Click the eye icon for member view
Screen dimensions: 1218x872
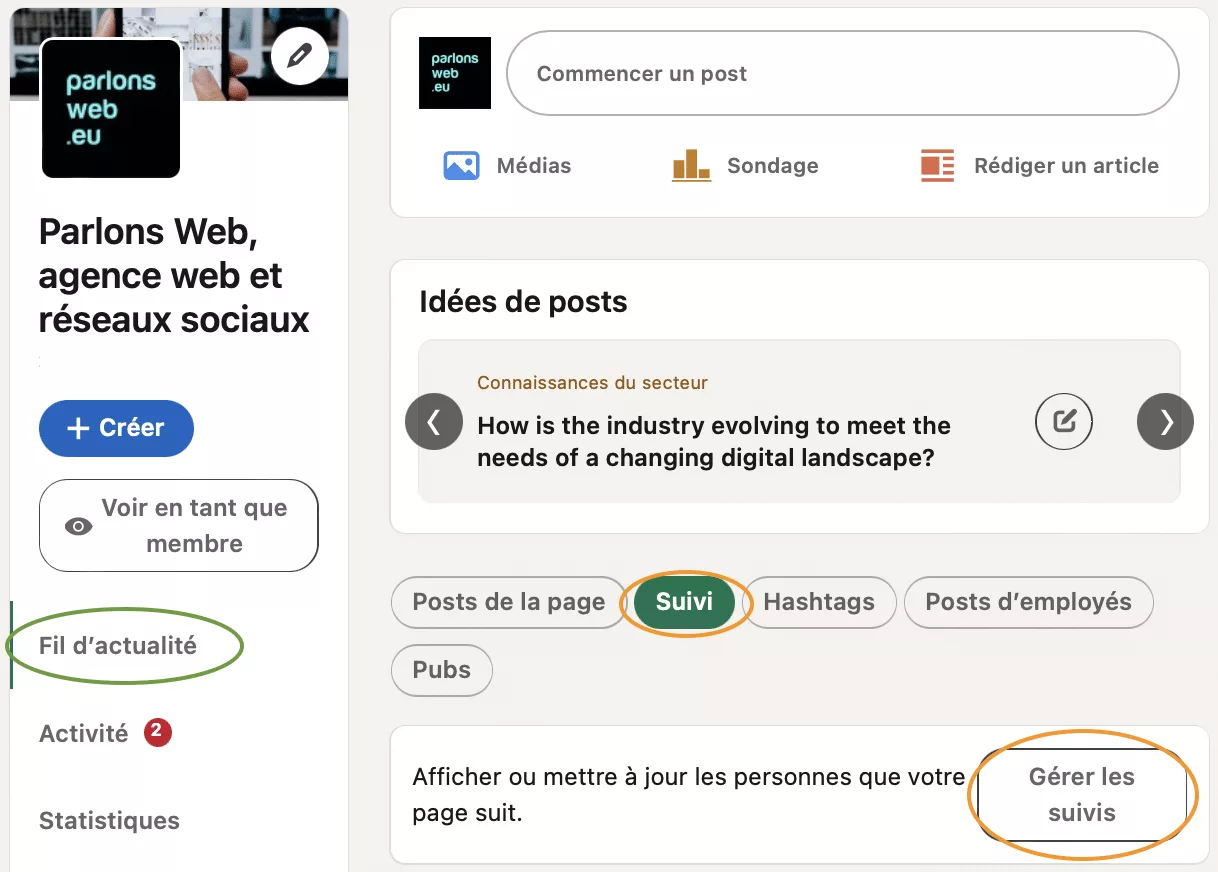click(80, 524)
